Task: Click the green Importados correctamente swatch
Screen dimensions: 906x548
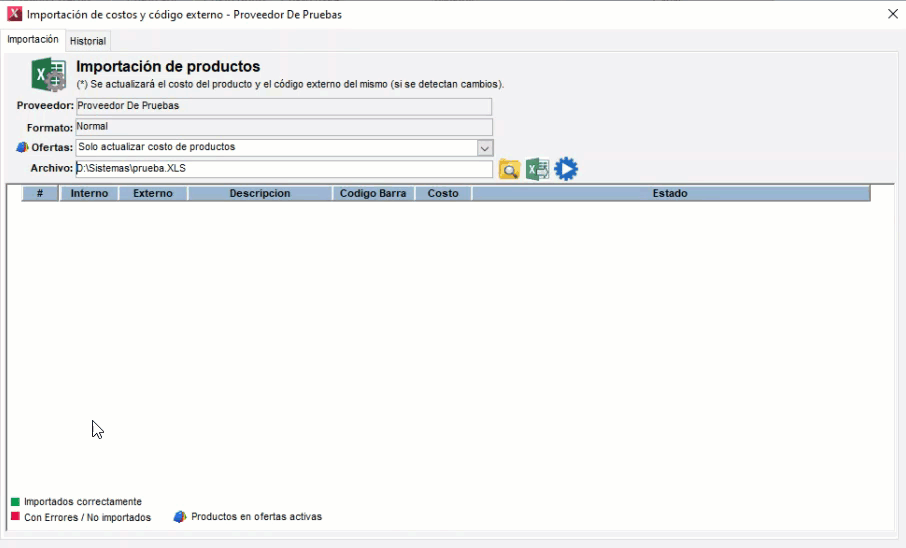Action: [15, 502]
